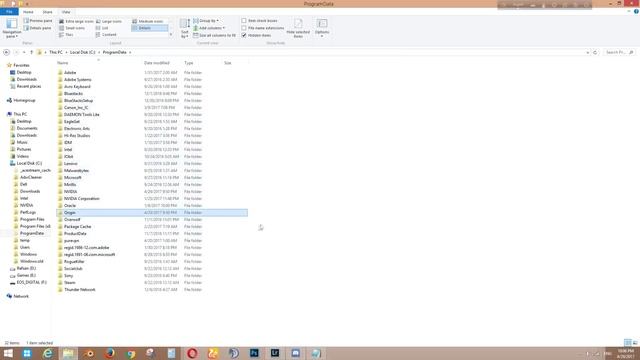Open Internet Explorer from taskbar

tap(48, 353)
